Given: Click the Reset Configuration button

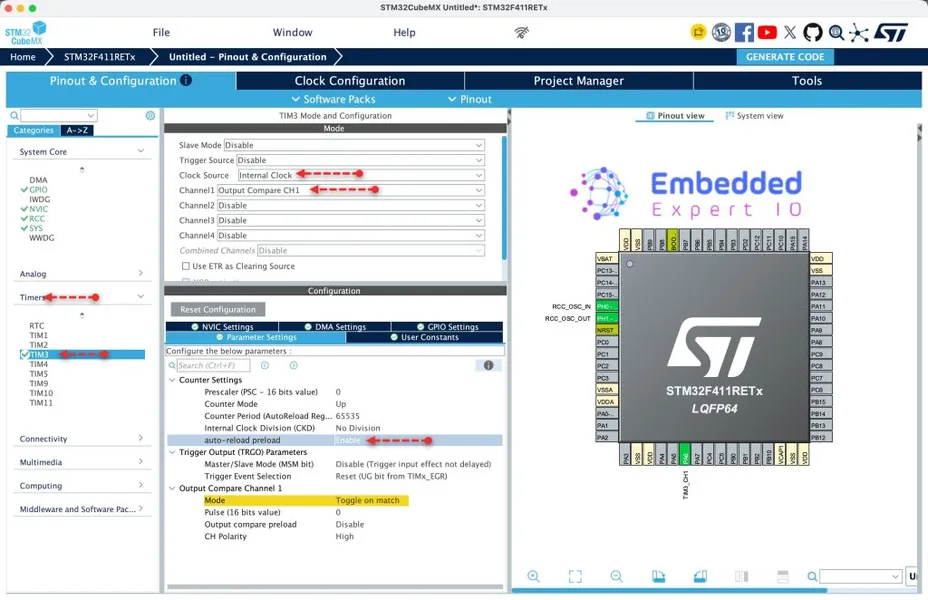Looking at the screenshot, I should tap(218, 309).
